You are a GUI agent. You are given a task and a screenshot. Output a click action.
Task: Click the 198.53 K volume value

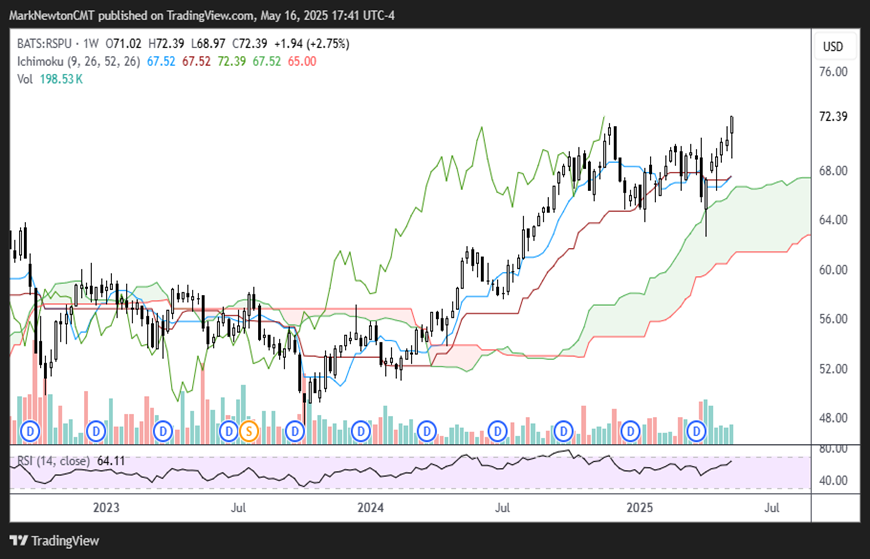point(61,79)
